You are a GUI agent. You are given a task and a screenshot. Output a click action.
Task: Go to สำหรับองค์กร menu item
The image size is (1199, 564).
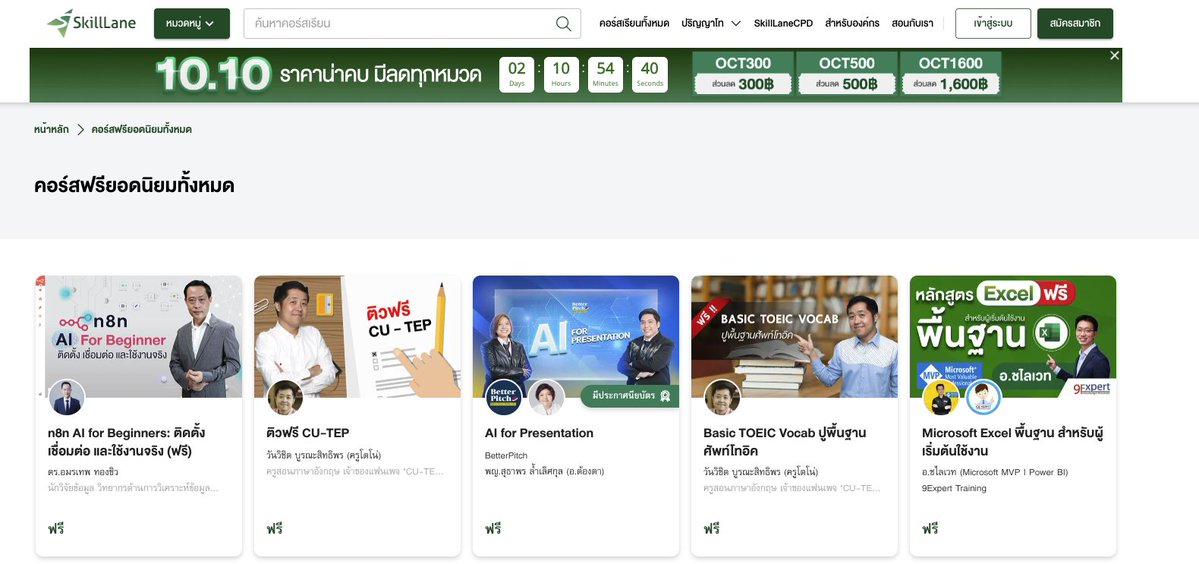coord(852,24)
